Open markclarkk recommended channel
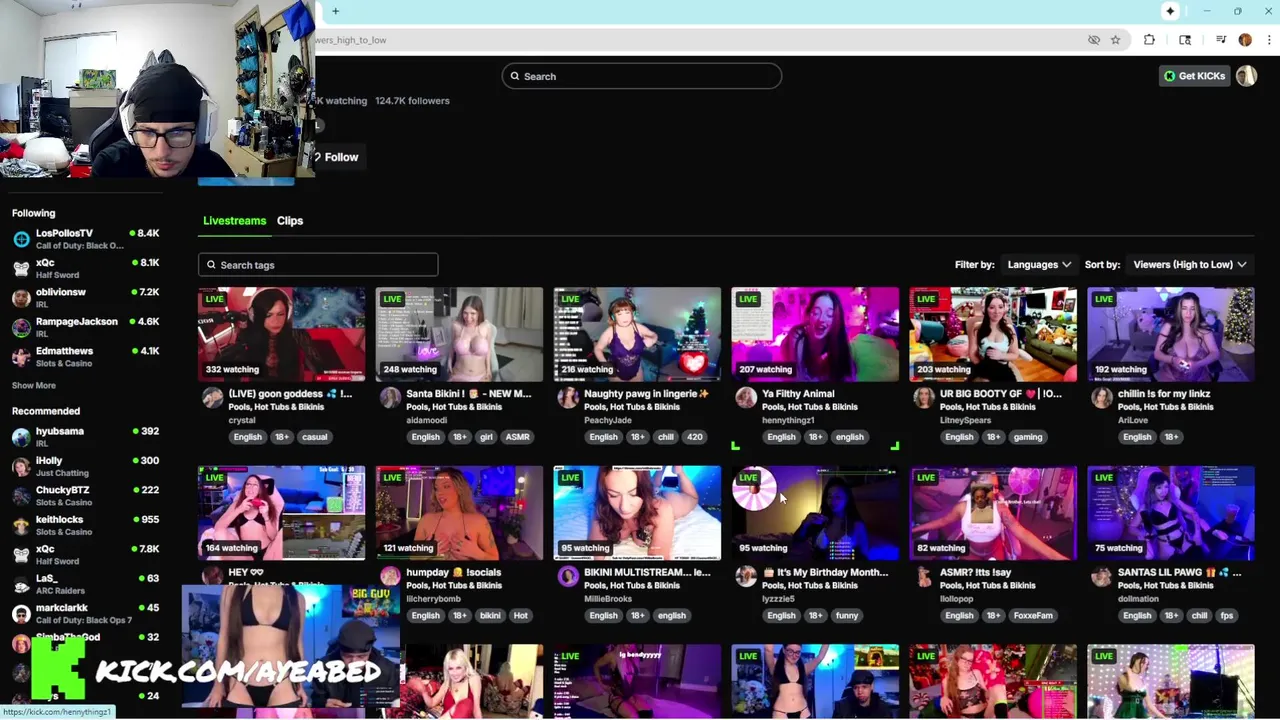This screenshot has width=1280, height=720. [x=85, y=614]
